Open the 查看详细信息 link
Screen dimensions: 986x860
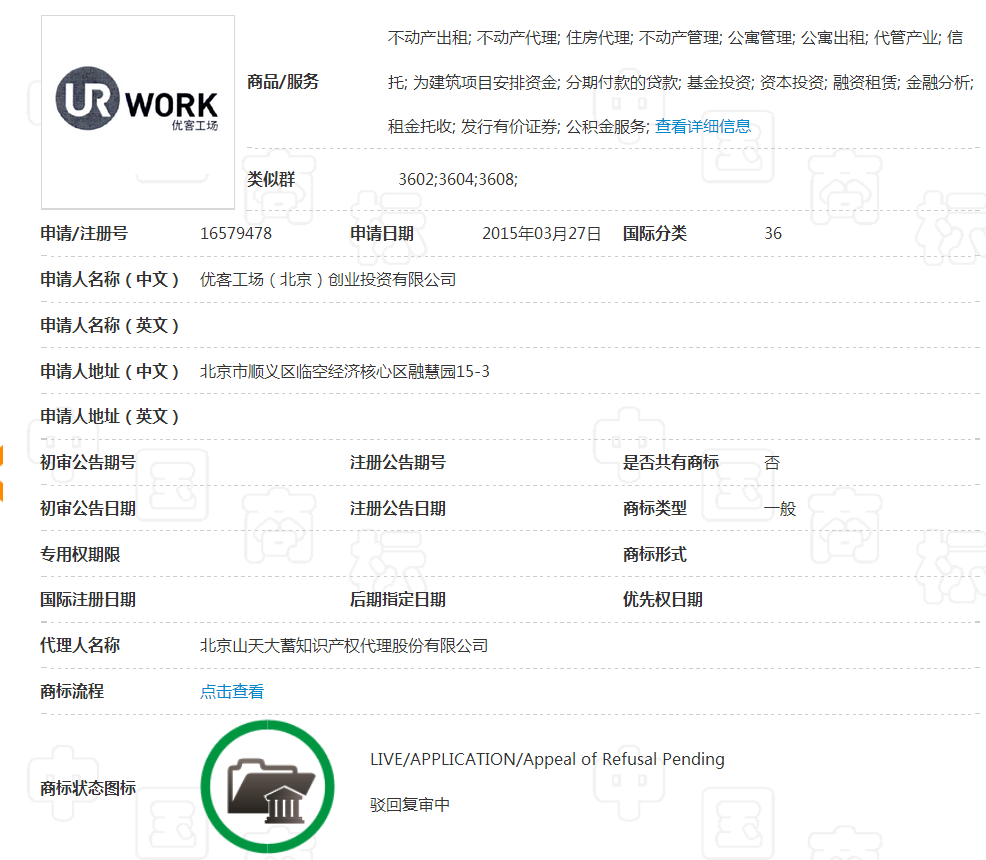click(x=703, y=126)
